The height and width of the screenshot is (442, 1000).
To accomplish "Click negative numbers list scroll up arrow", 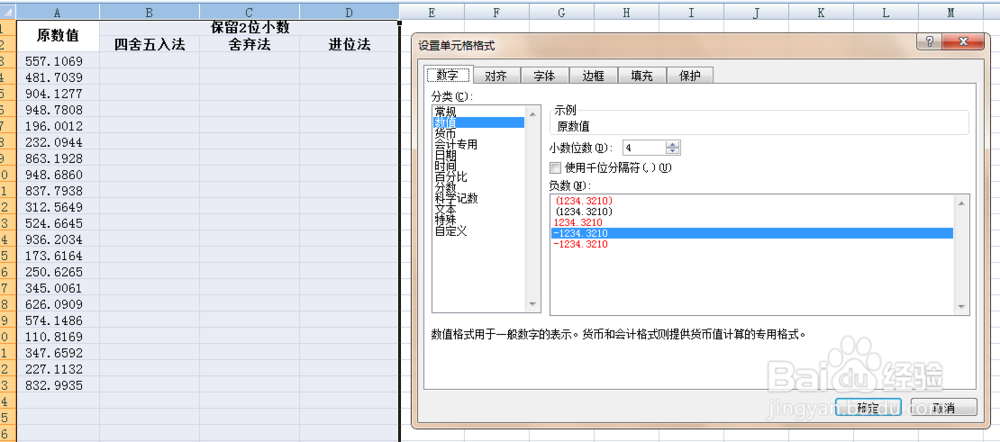I will 961,202.
